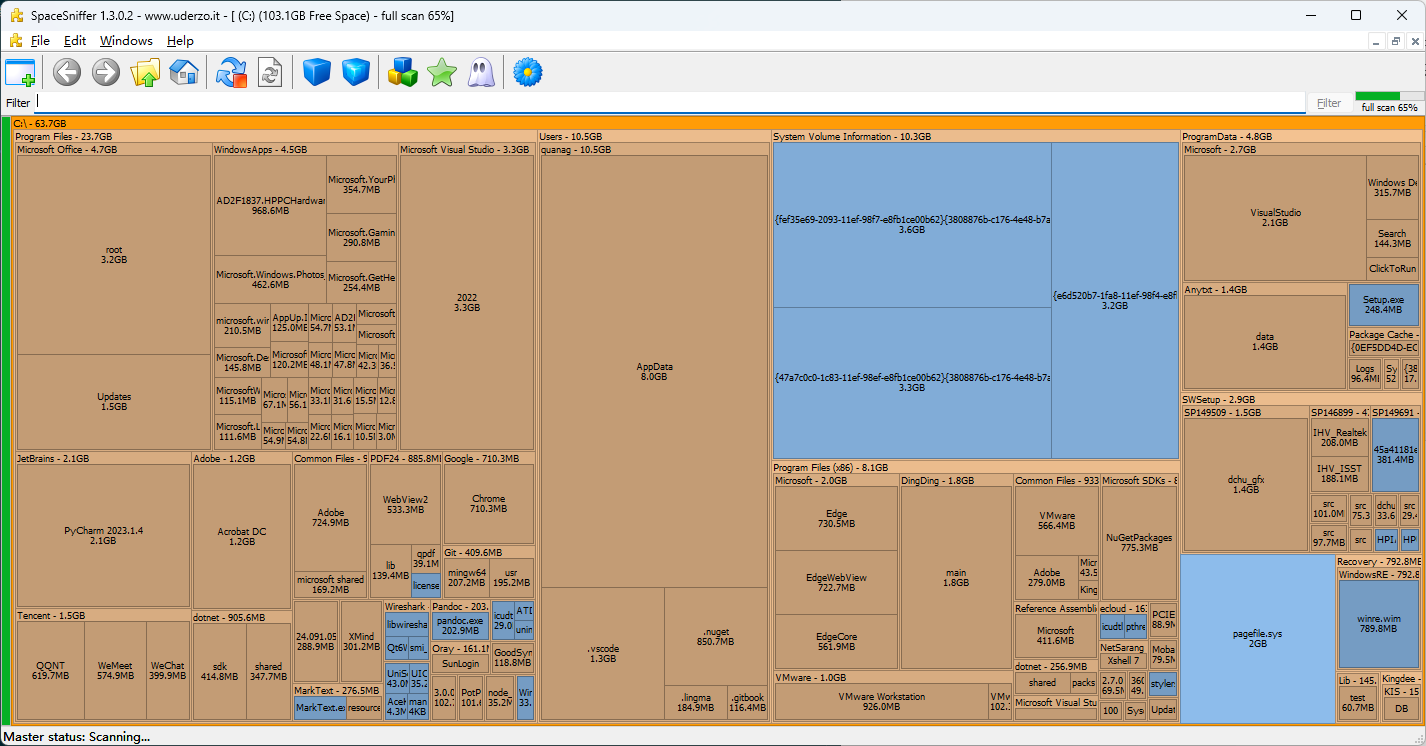This screenshot has width=1426, height=746.
Task: Go back to previous view
Action: click(67, 73)
